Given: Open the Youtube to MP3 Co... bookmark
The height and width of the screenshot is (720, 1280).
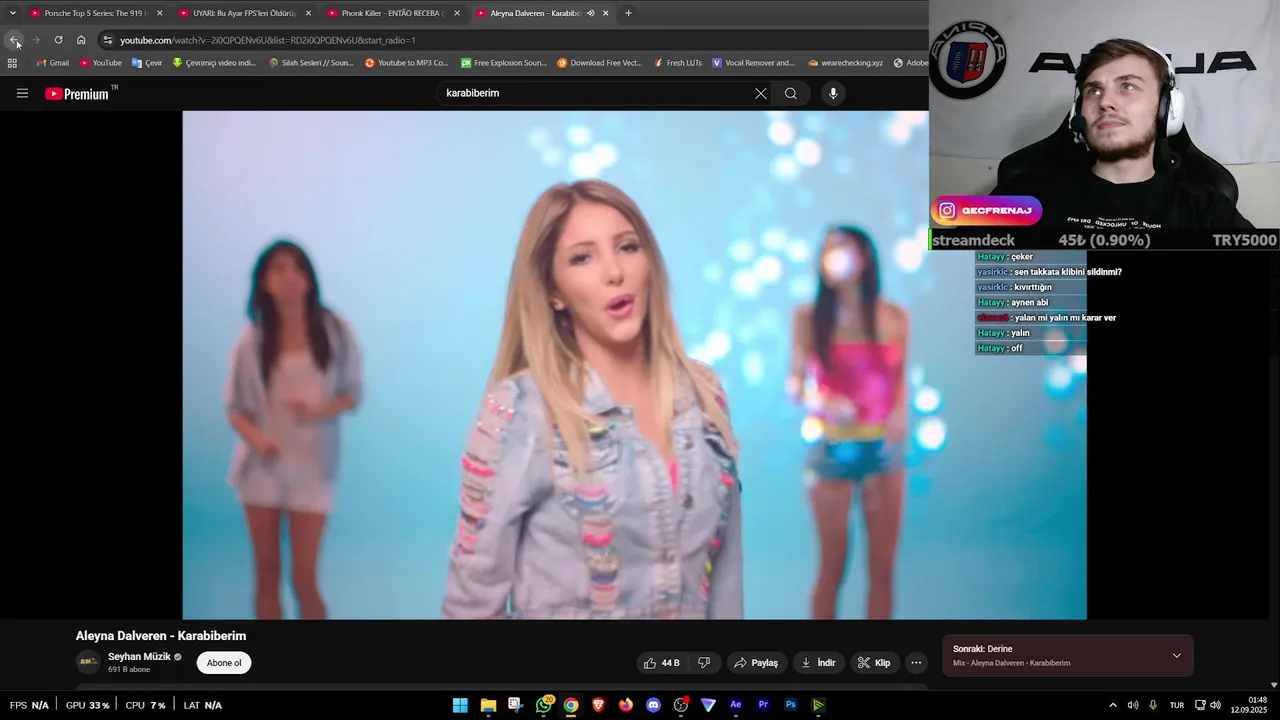Looking at the screenshot, I should pos(406,63).
